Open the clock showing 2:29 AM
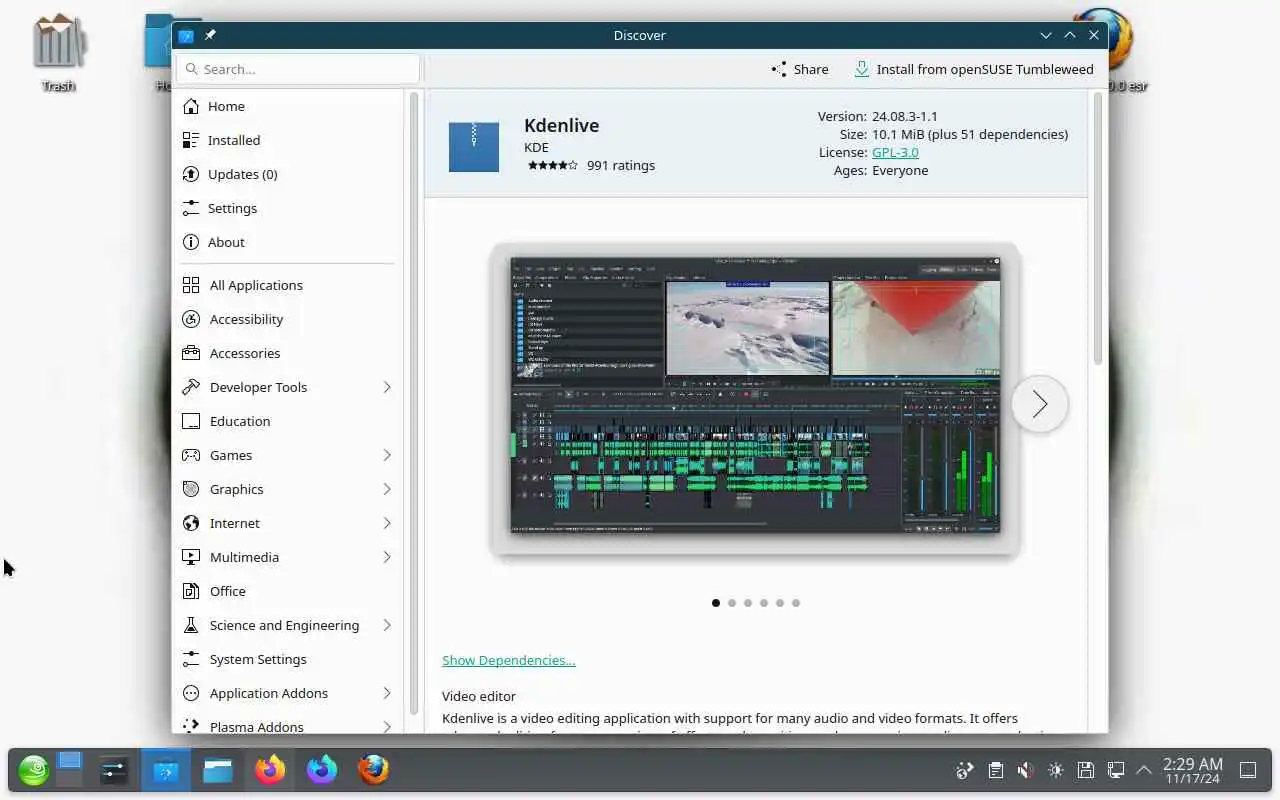The width and height of the screenshot is (1280, 800). tap(1192, 770)
